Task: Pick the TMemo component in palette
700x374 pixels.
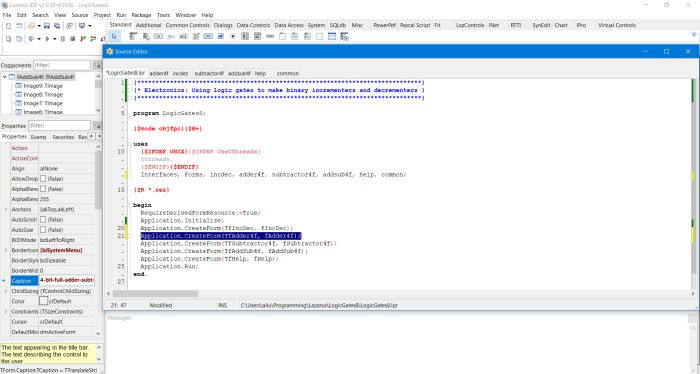Action: [x=196, y=37]
